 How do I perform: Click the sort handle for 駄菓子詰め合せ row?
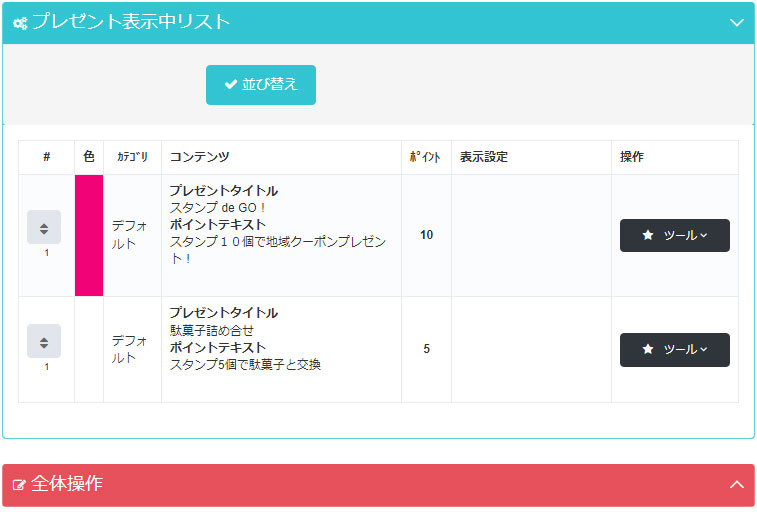click(44, 342)
